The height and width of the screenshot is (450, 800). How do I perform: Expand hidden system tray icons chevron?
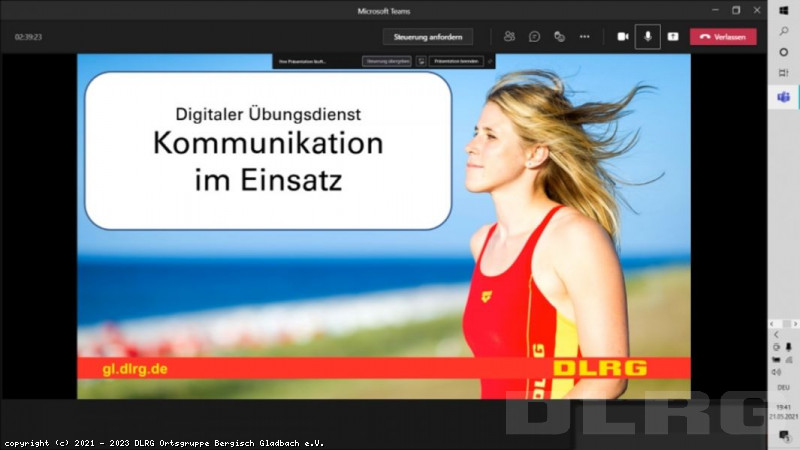coord(776,335)
